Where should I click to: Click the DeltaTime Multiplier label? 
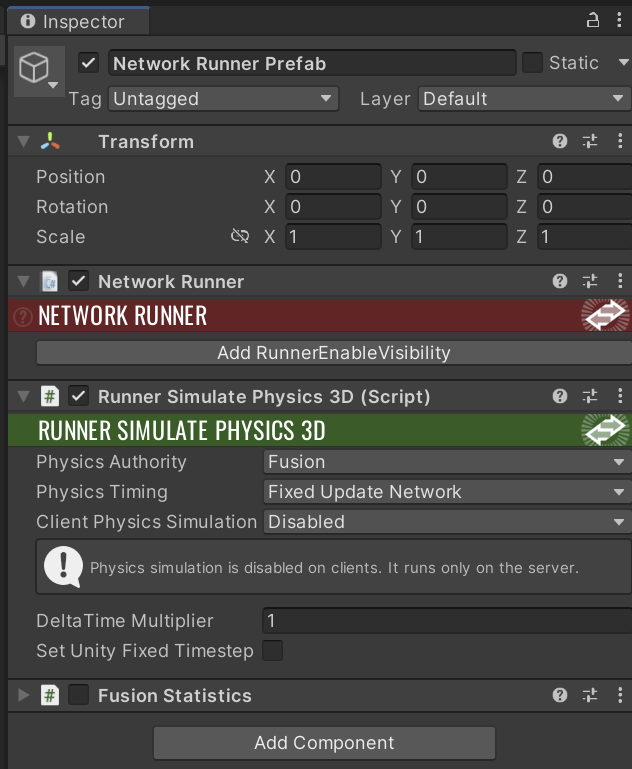[x=125, y=621]
